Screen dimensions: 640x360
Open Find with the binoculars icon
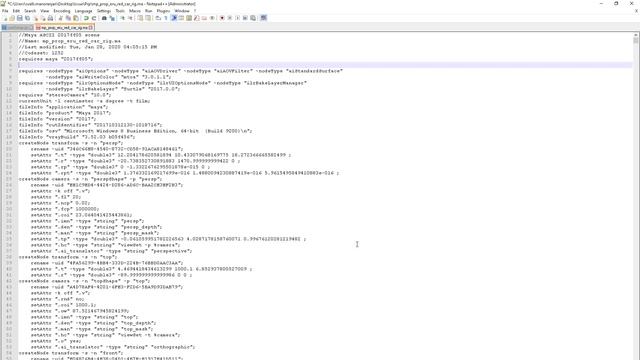coord(104,18)
